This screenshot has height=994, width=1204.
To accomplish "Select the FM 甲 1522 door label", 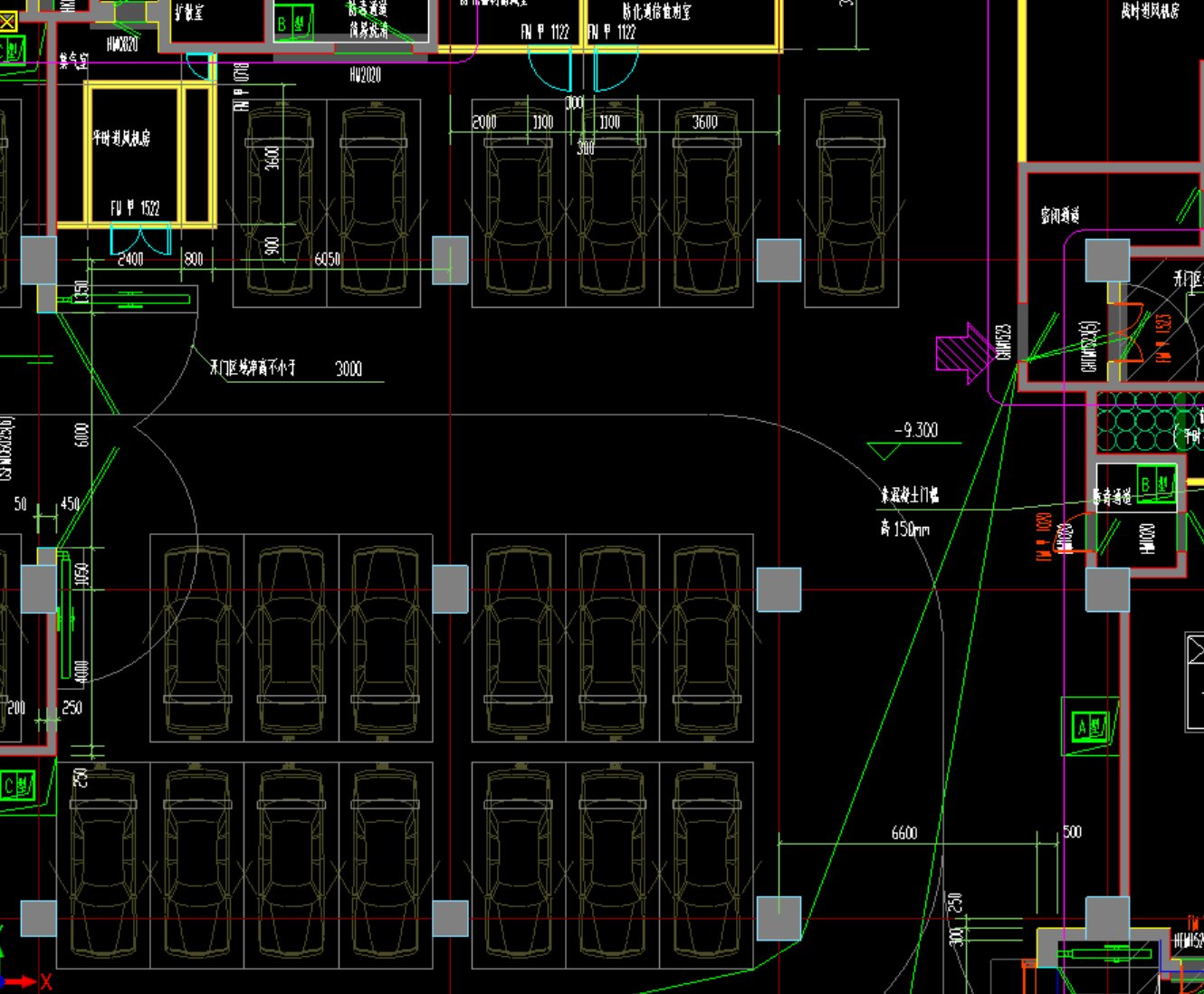I will 136,208.
